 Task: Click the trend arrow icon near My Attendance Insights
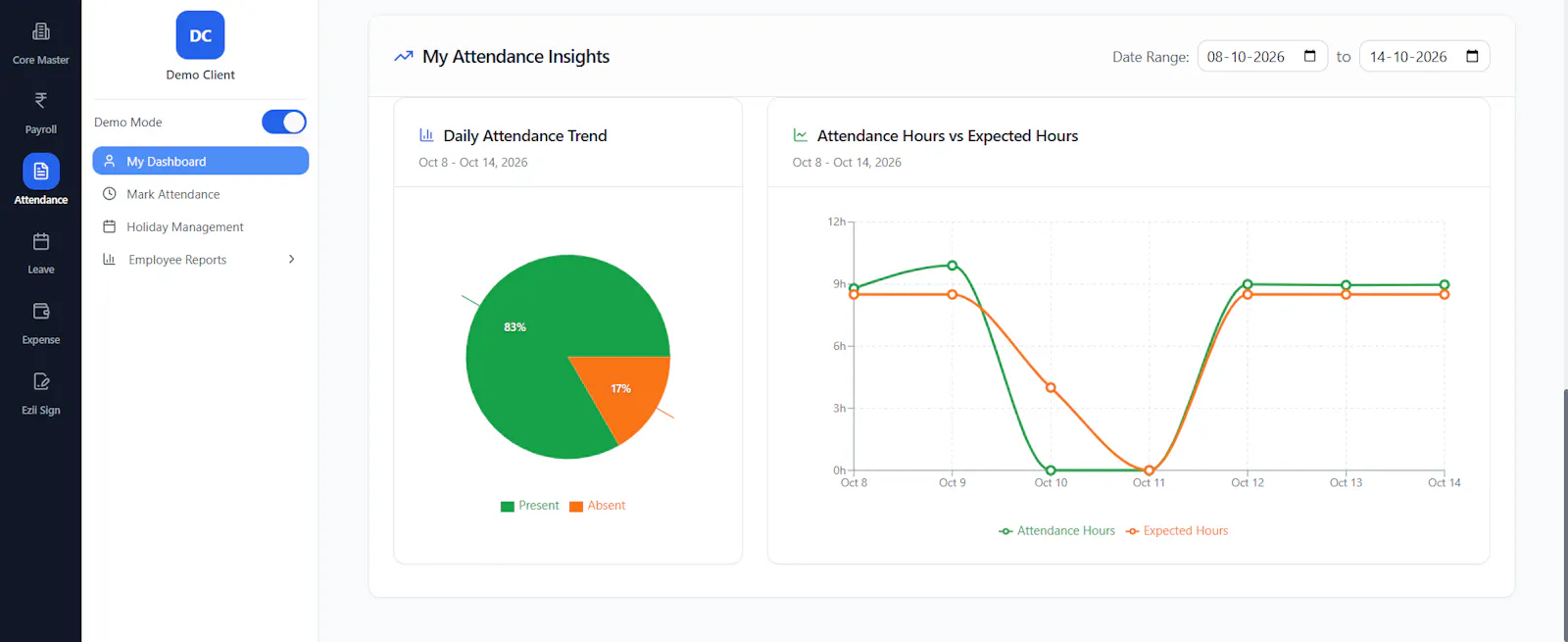click(404, 57)
